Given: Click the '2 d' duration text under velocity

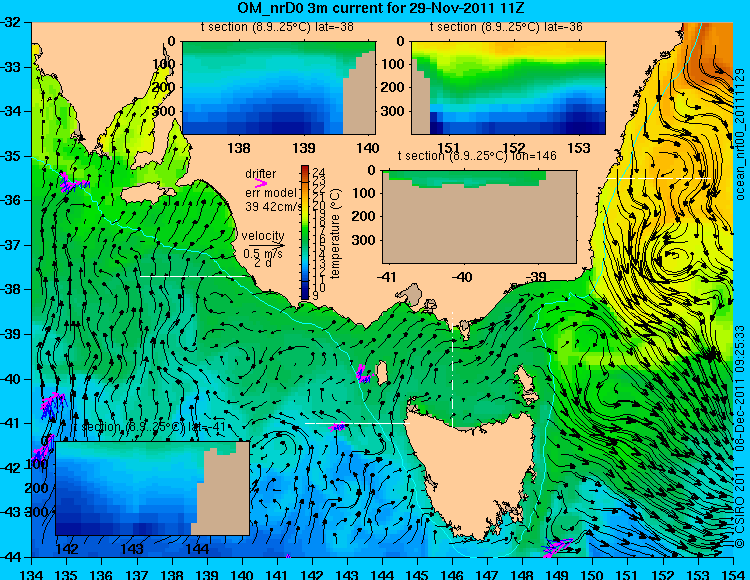Looking at the screenshot, I should pyautogui.click(x=263, y=263).
